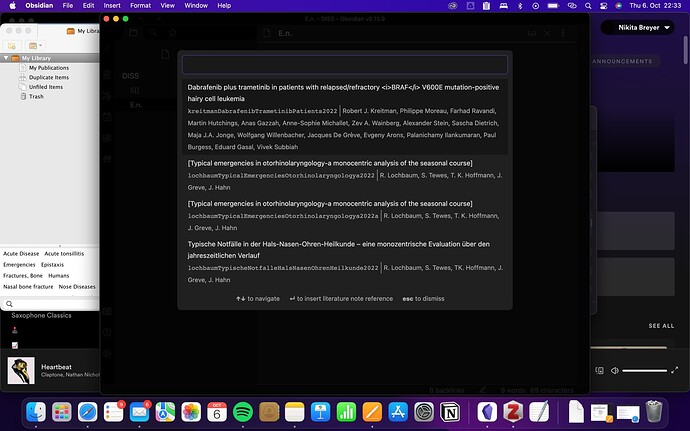Open Maps in the dock

pyautogui.click(x=165, y=413)
